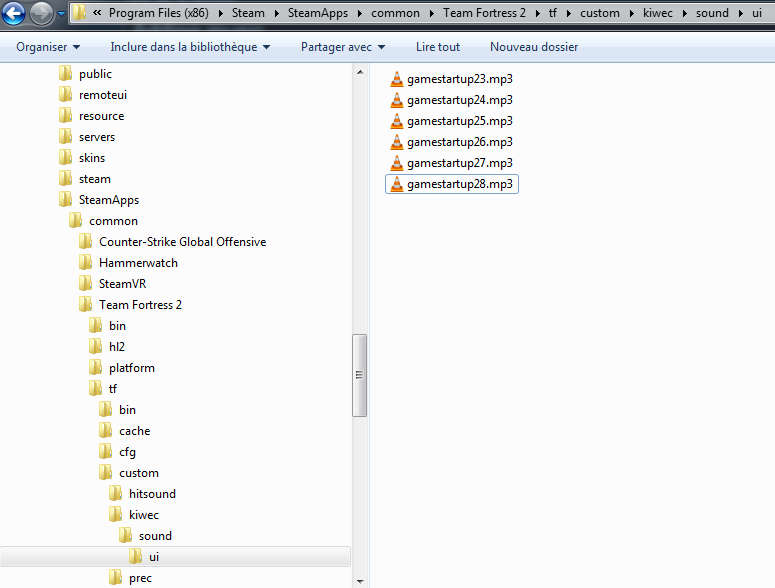
Task: Click the folder icon in address bar
Action: (x=80, y=13)
